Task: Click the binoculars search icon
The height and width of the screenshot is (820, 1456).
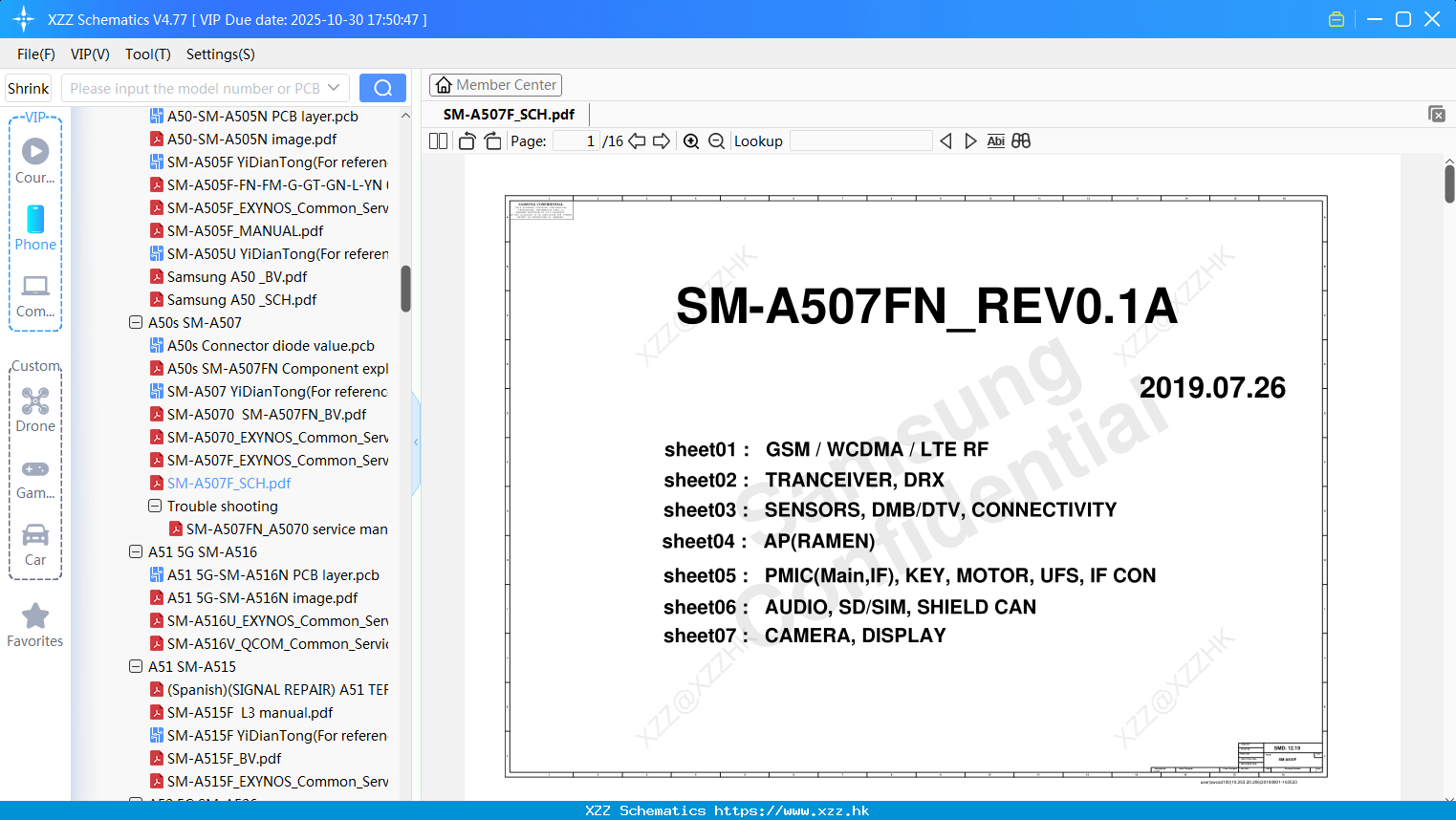Action: tap(1021, 141)
